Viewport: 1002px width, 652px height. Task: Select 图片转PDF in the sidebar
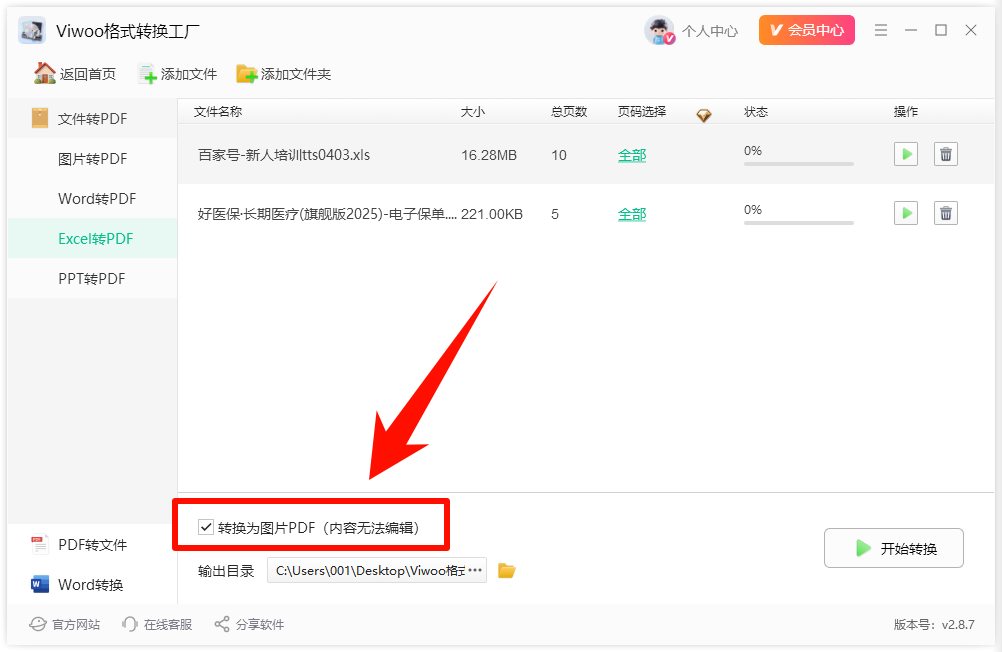[x=92, y=159]
